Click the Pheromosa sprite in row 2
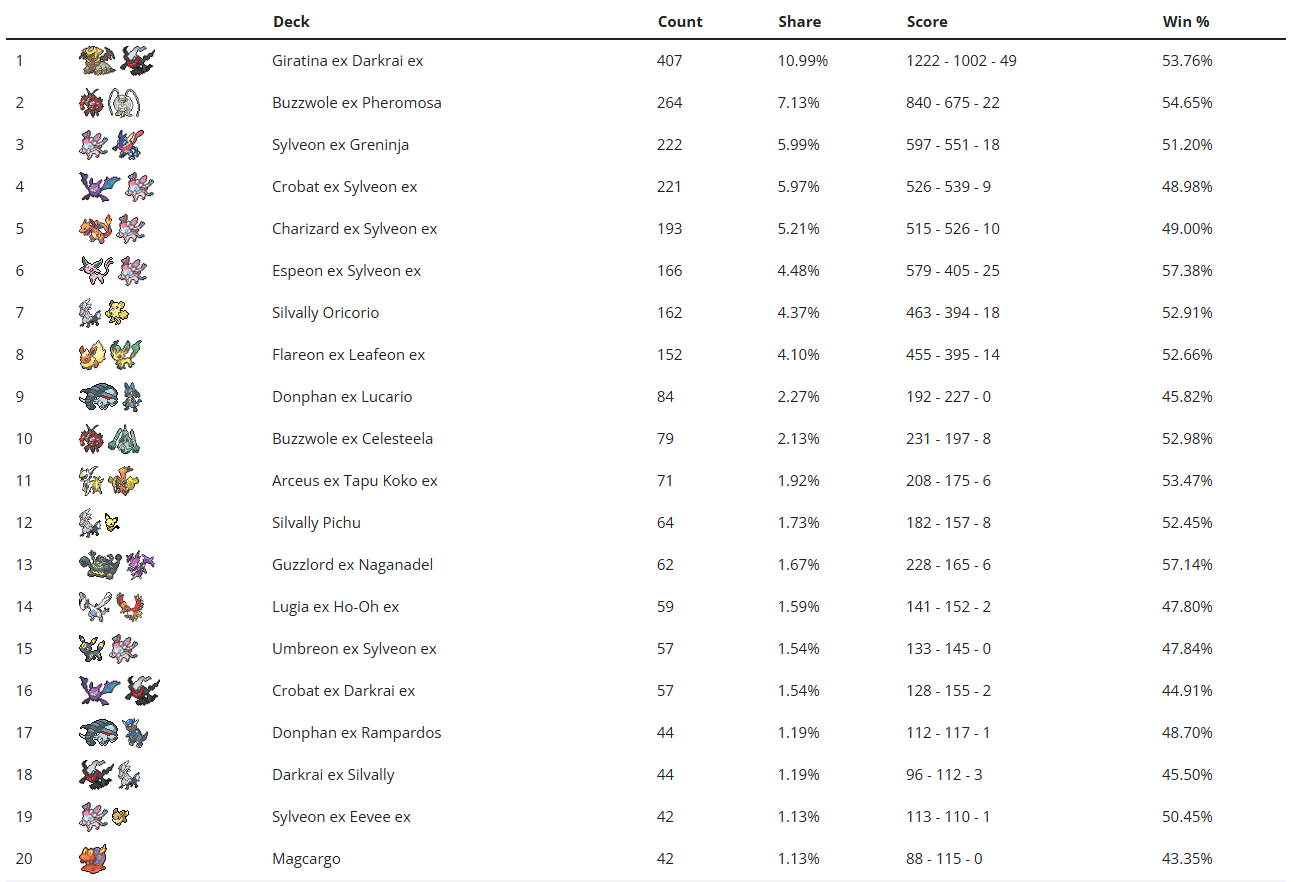Screen dimensions: 1298x882 pyautogui.click(x=125, y=103)
